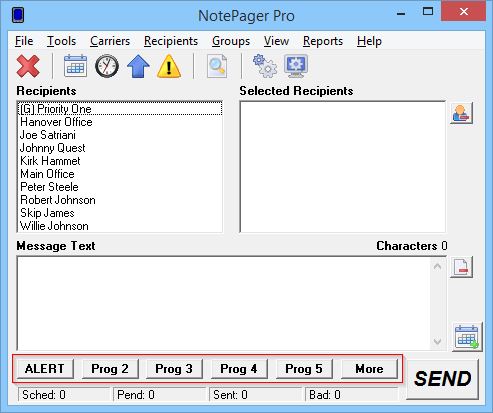The height and width of the screenshot is (413, 493).
Task: Click the More button
Action: (369, 369)
